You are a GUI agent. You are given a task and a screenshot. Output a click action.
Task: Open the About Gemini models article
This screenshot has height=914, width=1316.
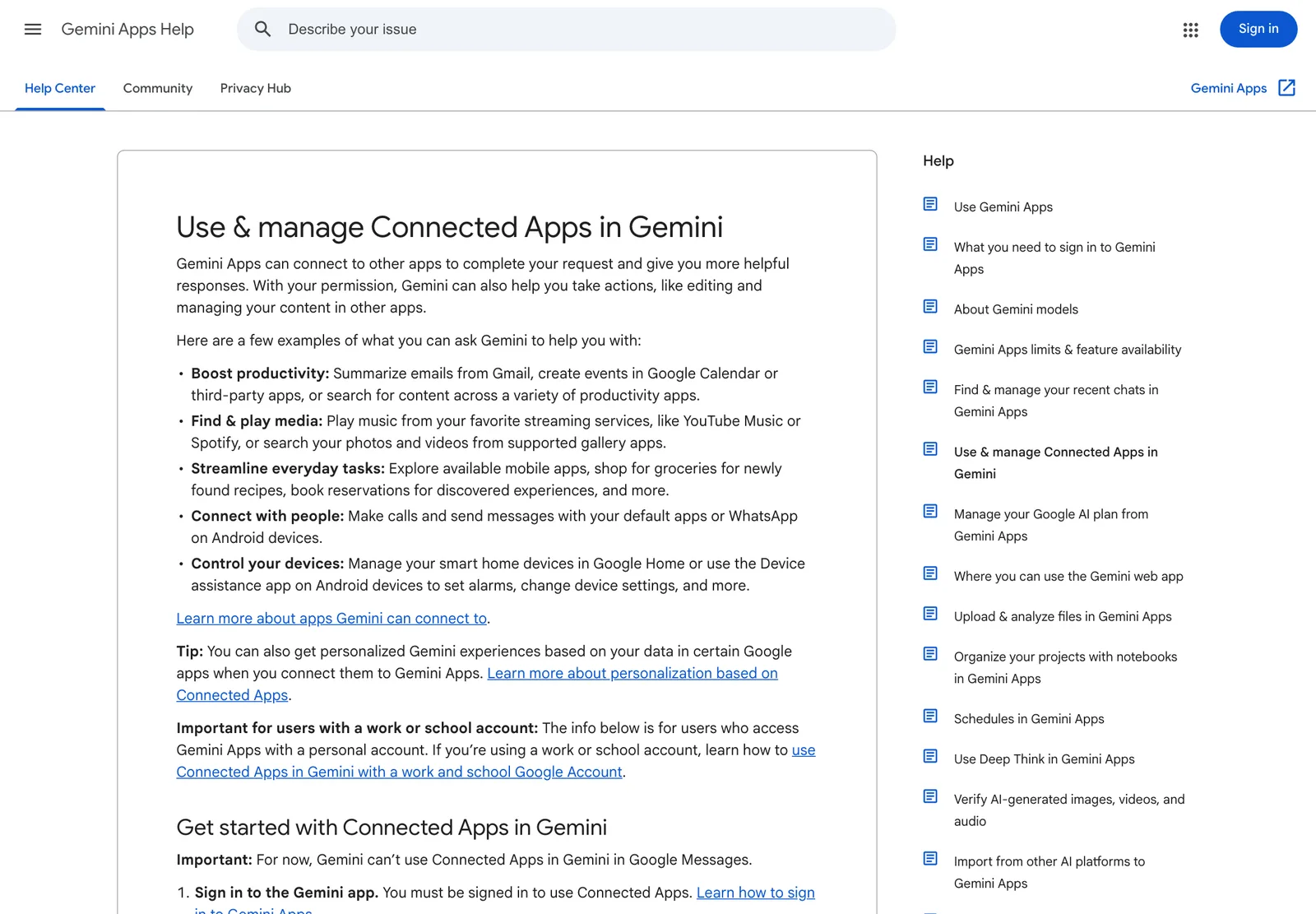coord(1016,309)
